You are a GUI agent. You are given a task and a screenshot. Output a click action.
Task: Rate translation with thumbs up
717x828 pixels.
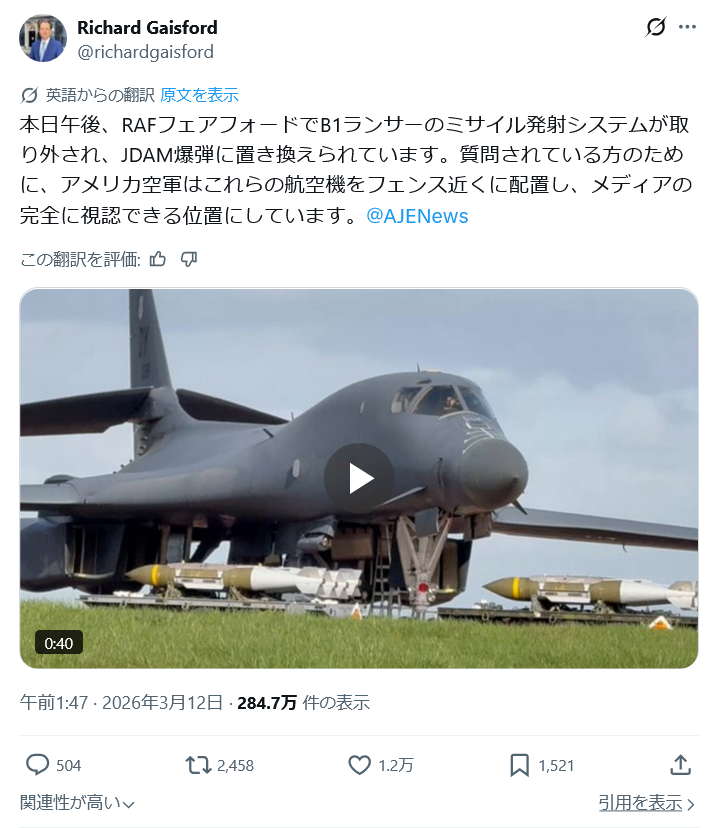point(157,259)
